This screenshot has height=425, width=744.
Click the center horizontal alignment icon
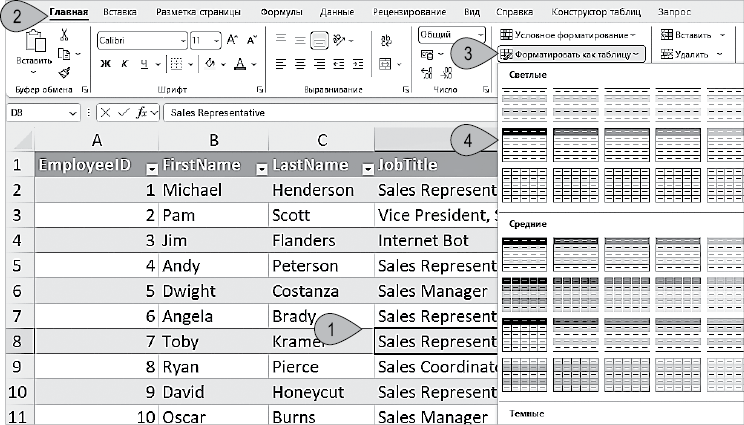tap(302, 63)
